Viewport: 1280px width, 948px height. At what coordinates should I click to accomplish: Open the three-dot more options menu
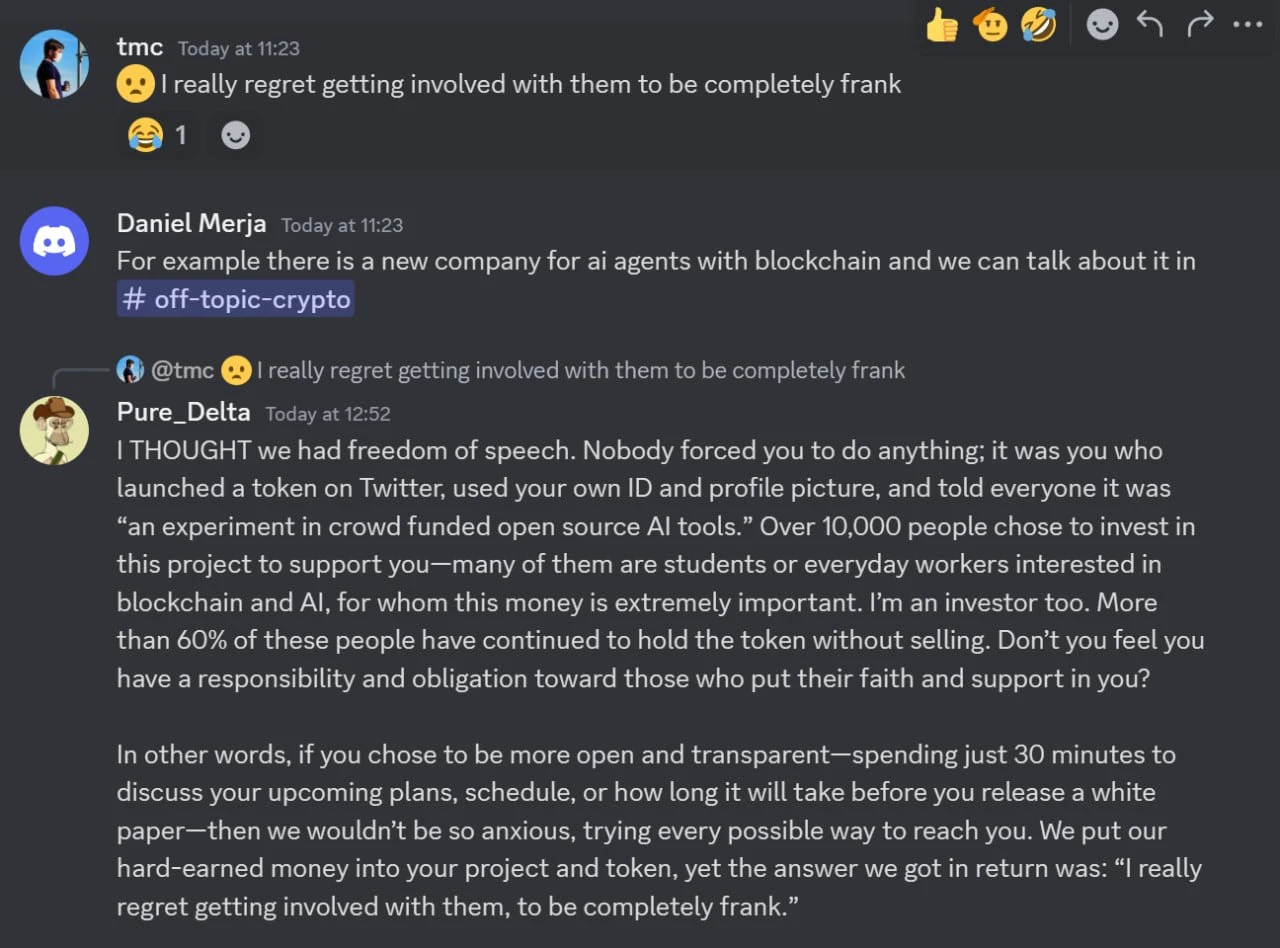(x=1247, y=24)
